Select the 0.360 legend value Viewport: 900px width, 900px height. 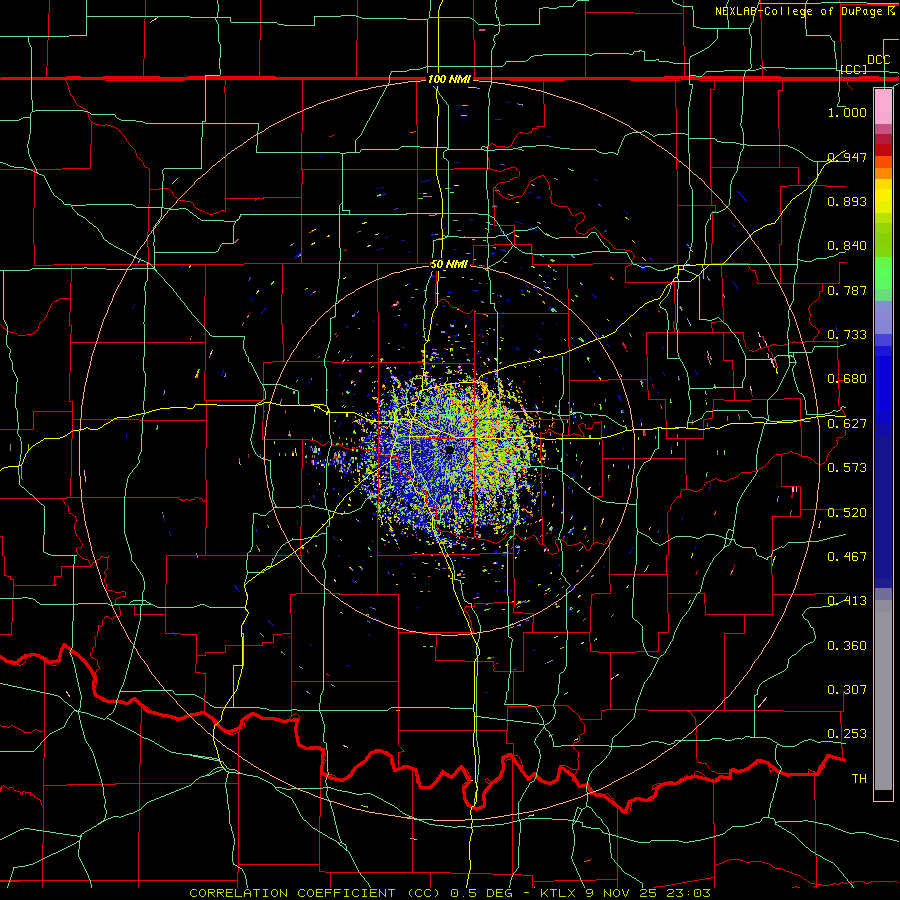[x=847, y=646]
